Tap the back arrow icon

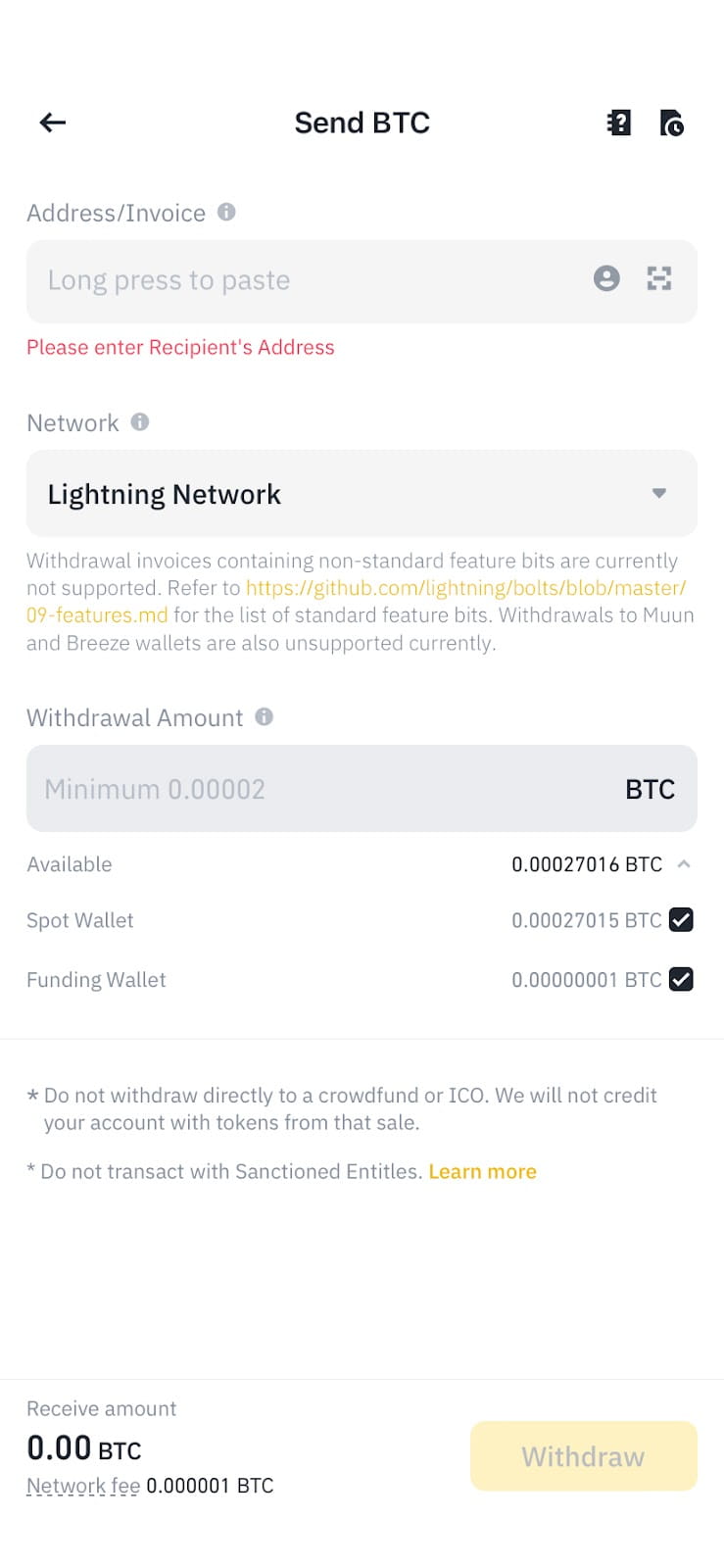53,122
